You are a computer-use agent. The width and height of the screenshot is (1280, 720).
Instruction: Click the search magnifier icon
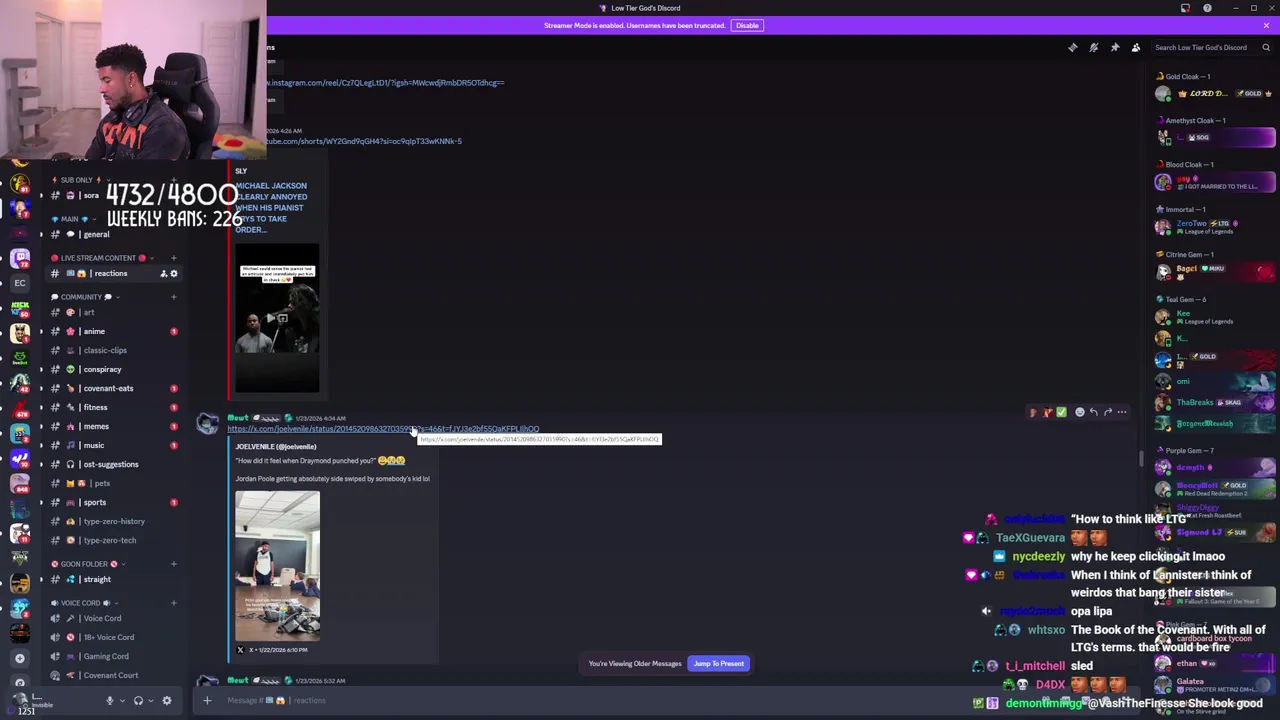click(1266, 47)
